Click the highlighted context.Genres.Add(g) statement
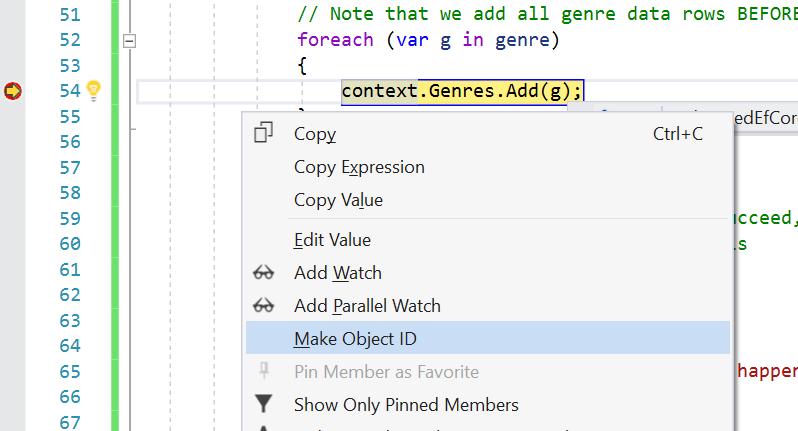 tap(462, 92)
